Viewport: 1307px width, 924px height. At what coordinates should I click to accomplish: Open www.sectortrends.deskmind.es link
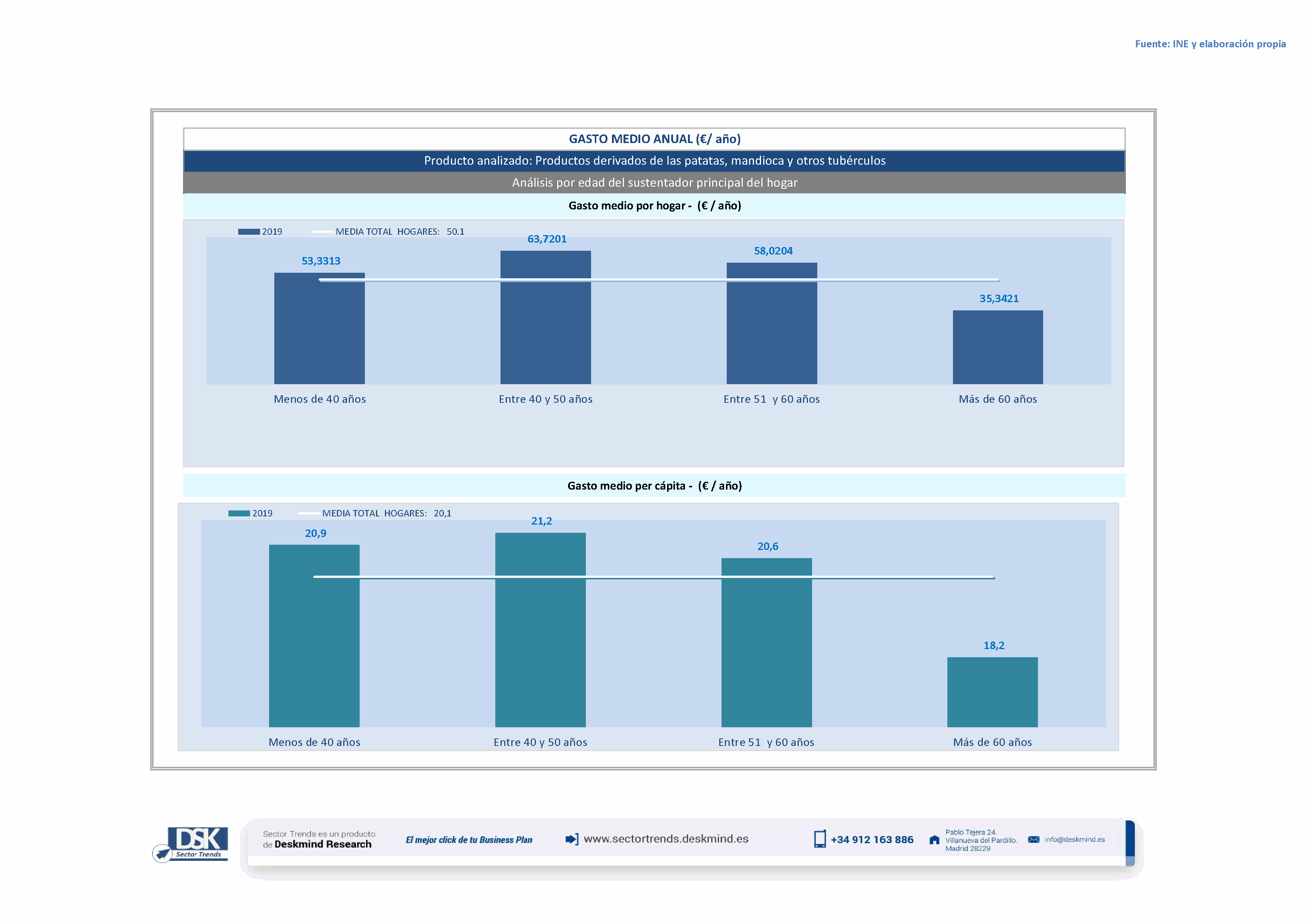[x=666, y=839]
